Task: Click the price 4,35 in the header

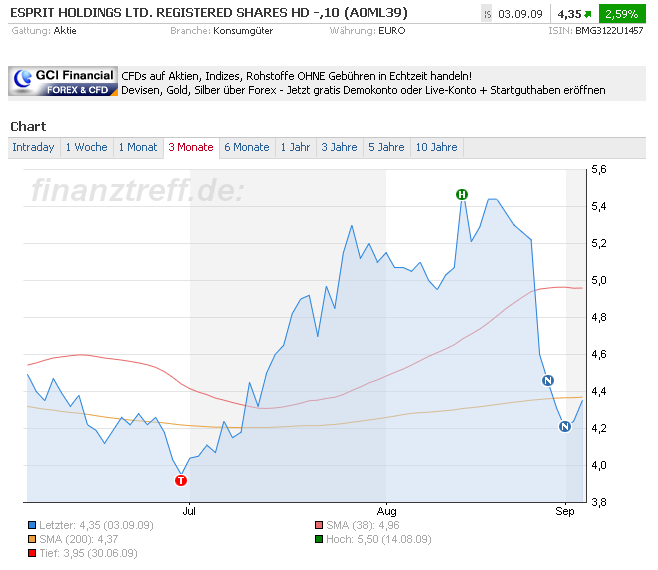Action: (x=569, y=14)
